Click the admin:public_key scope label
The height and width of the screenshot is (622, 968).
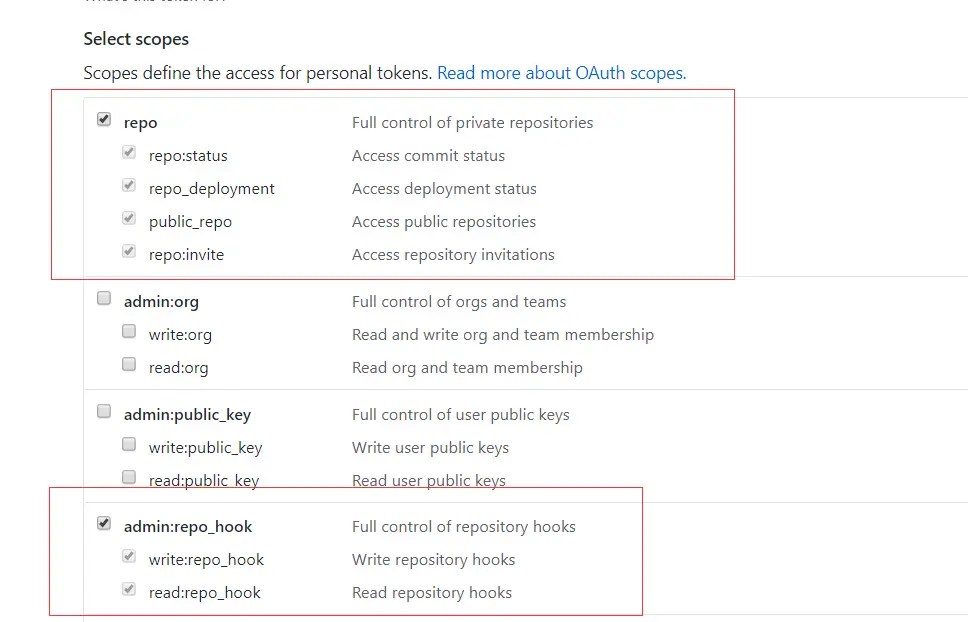187,415
